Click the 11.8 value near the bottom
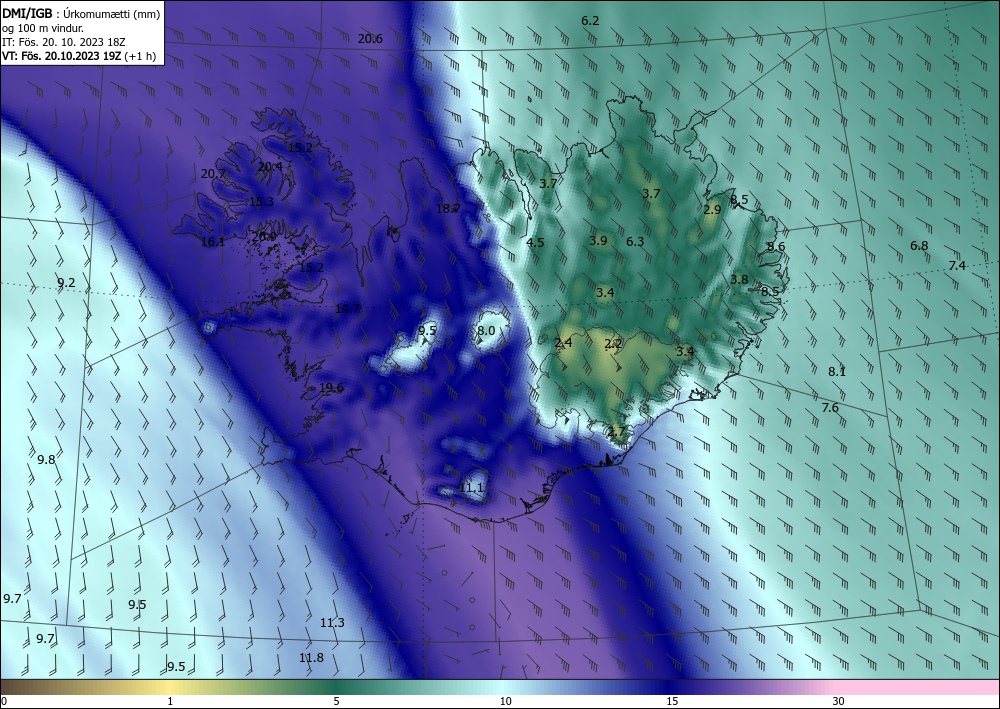Screen dimensions: 1000x709 311,657
